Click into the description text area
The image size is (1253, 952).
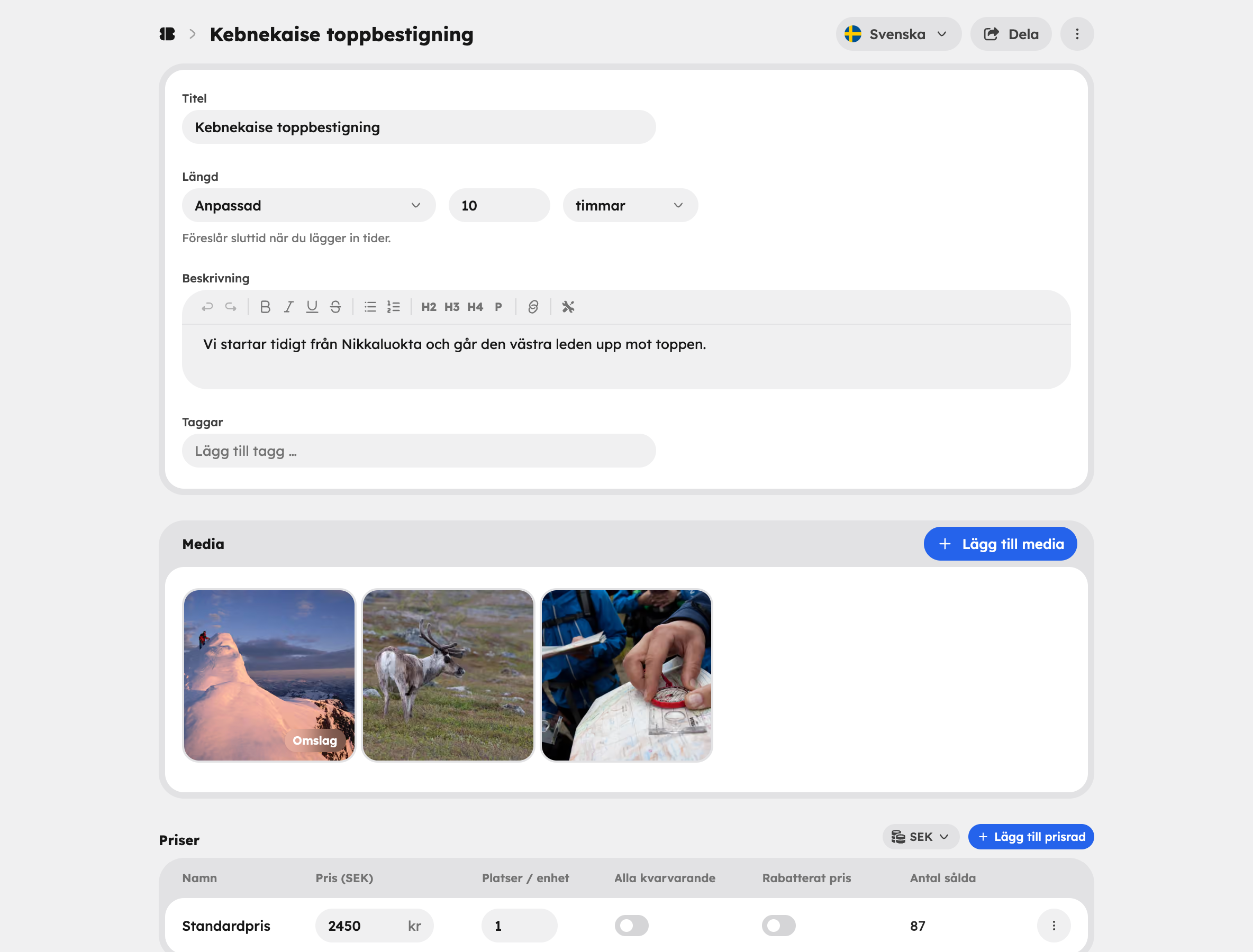coord(626,356)
